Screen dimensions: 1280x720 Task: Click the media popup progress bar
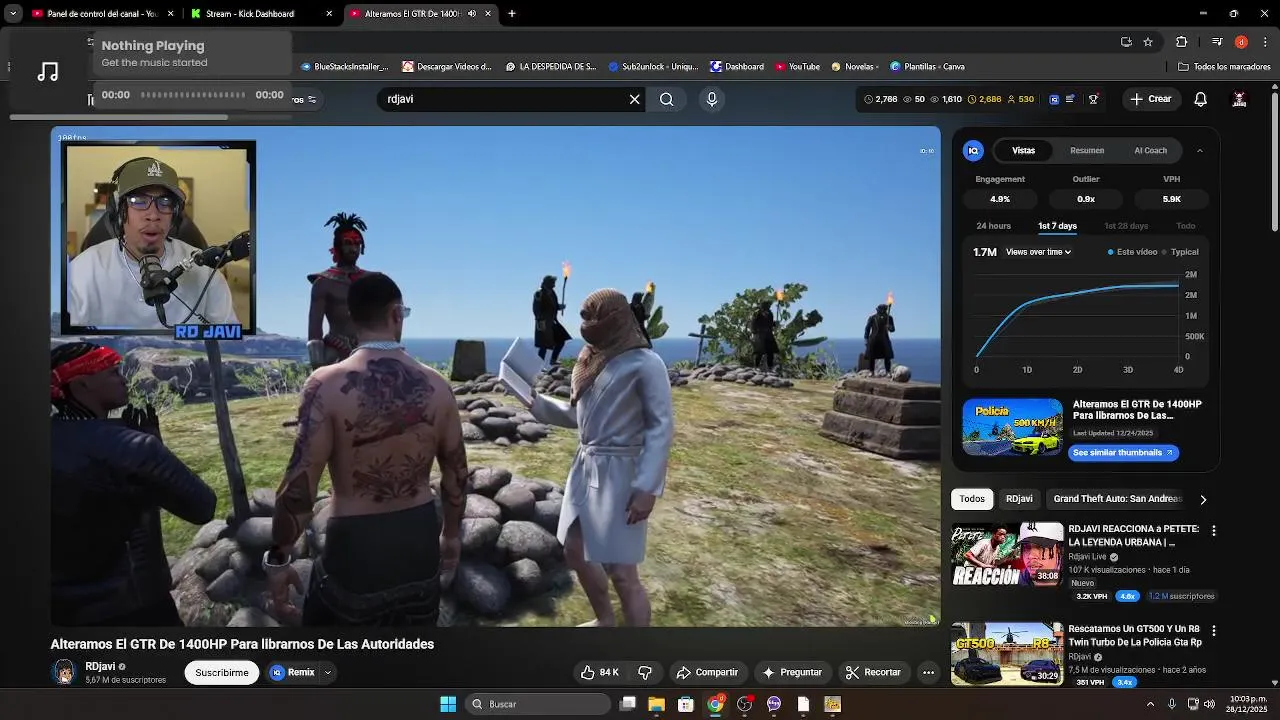[x=193, y=95]
